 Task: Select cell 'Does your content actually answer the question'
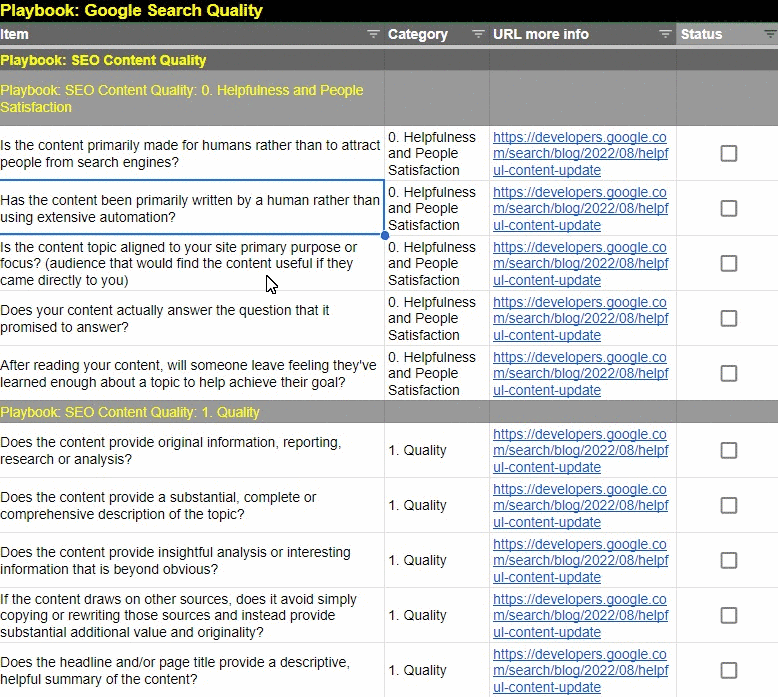[x=192, y=318]
